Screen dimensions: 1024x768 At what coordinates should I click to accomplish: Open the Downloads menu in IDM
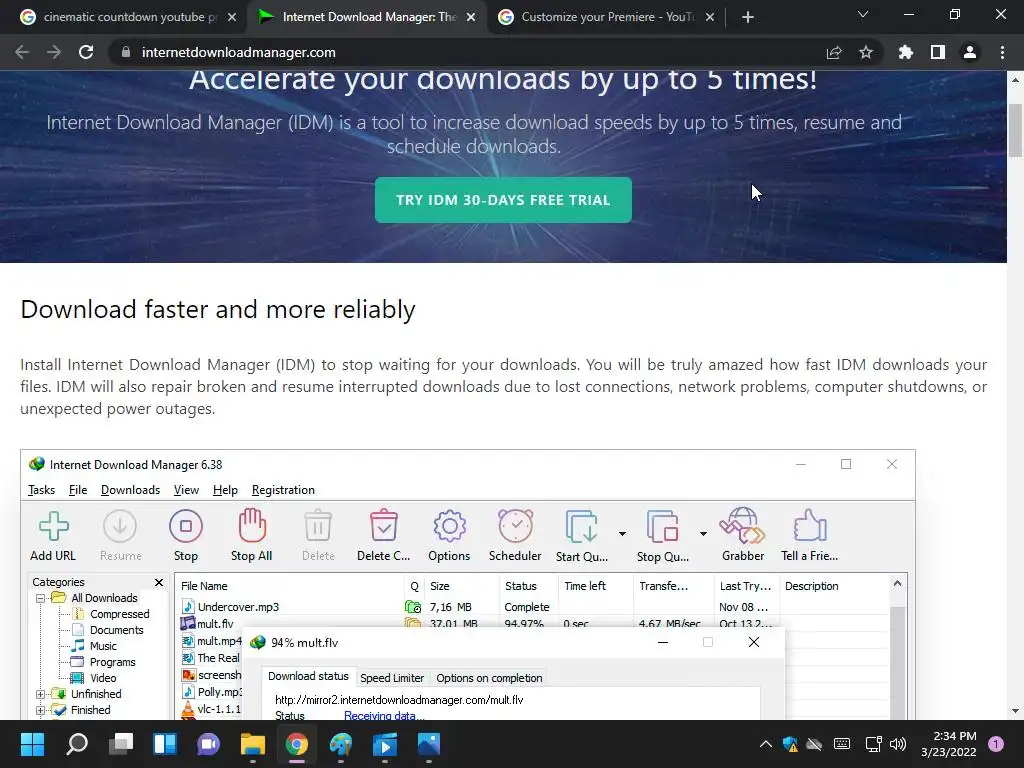(131, 490)
